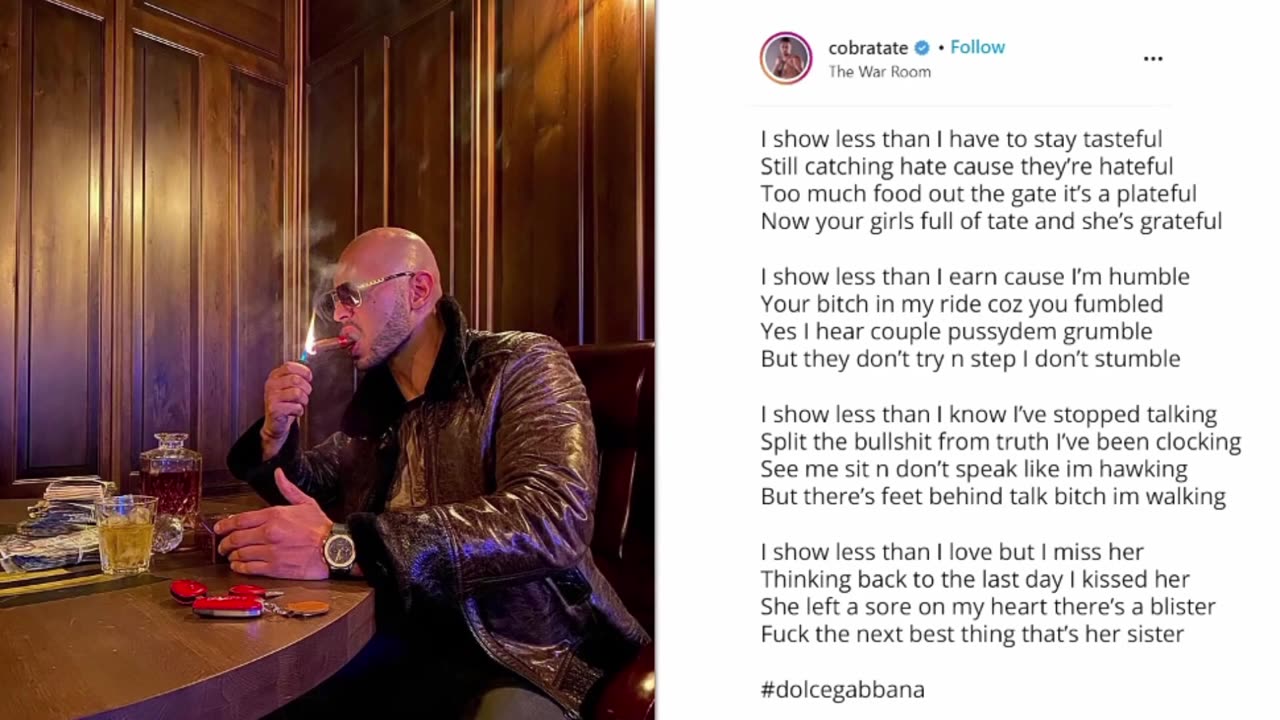Open the three-dot more options menu

1153,59
